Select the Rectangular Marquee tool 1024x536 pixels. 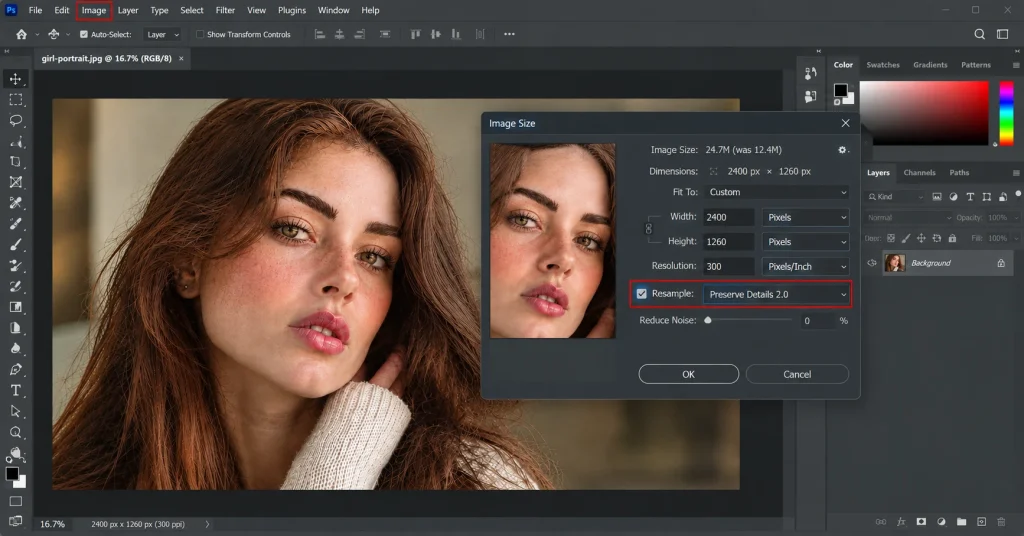(x=15, y=100)
